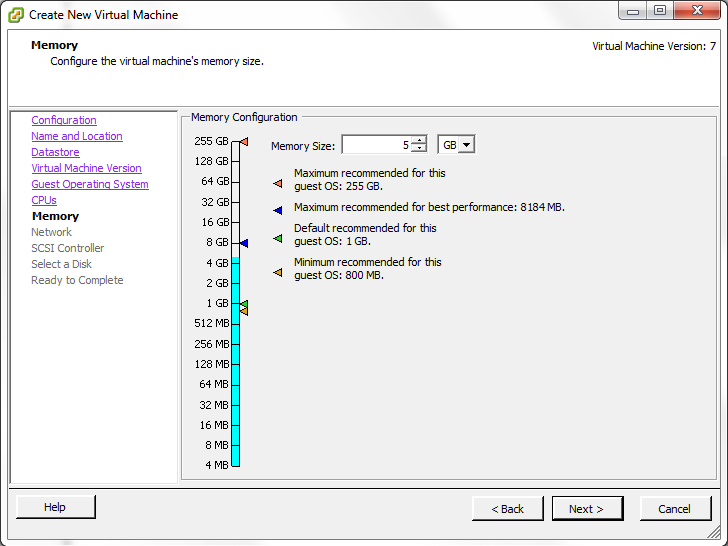The height and width of the screenshot is (546, 728).
Task: Click blue legend triangle for best performance
Action: [278, 210]
